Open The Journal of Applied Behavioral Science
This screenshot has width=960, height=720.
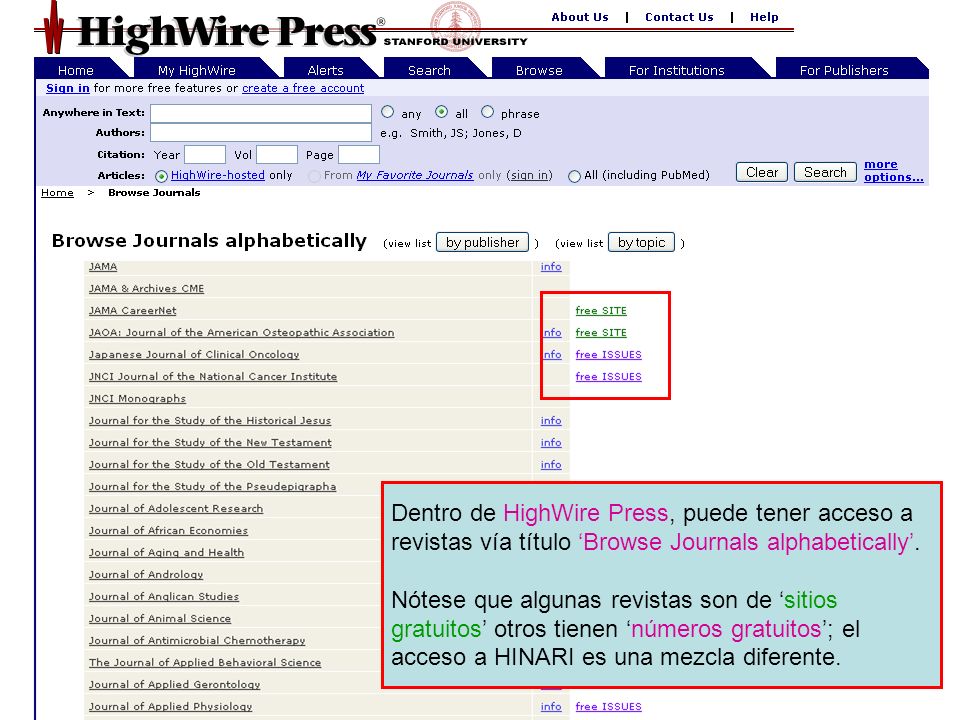point(205,663)
